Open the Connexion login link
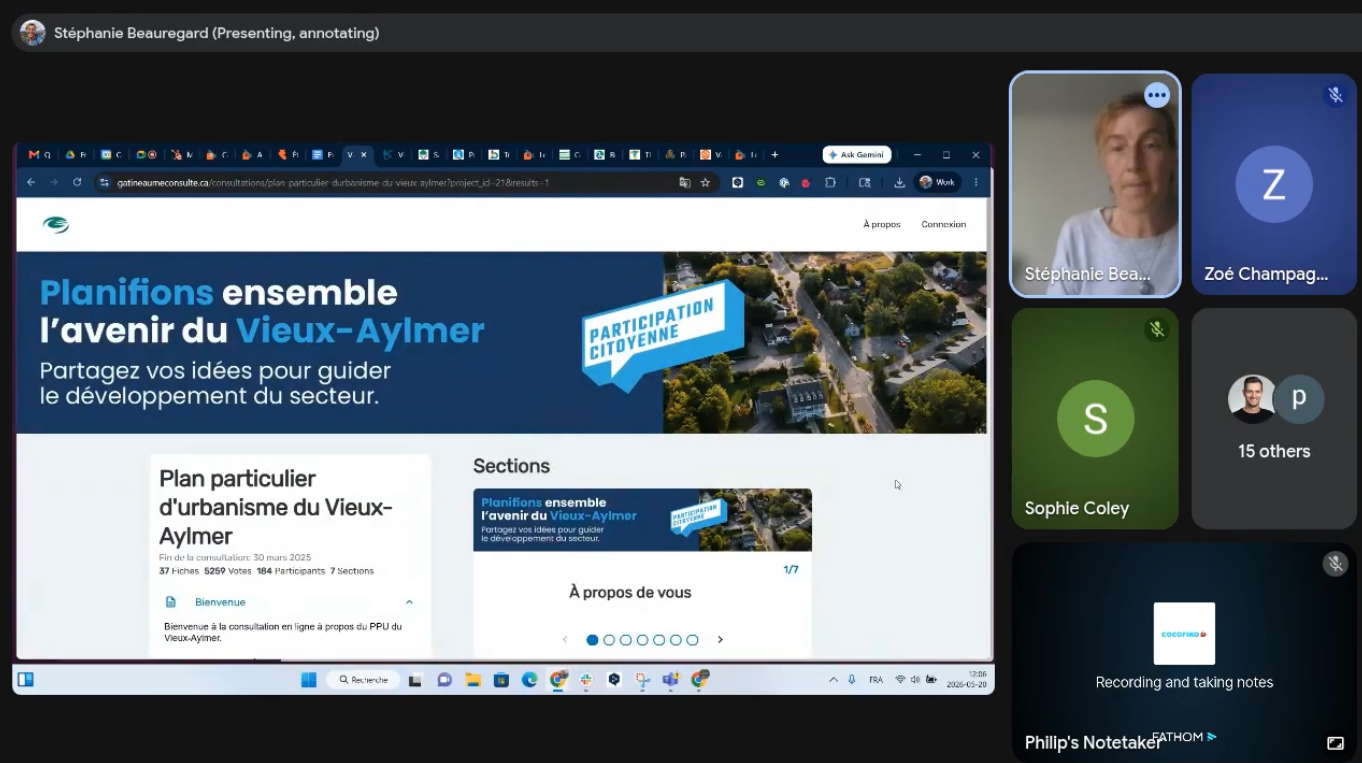1362x763 pixels. [x=944, y=224]
